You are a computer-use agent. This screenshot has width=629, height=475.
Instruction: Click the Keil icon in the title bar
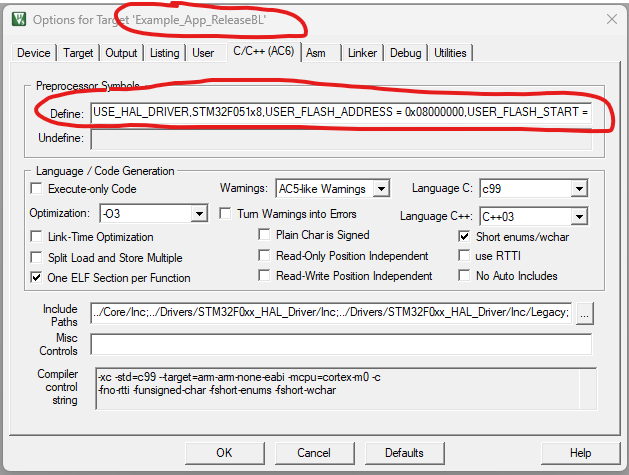16,19
